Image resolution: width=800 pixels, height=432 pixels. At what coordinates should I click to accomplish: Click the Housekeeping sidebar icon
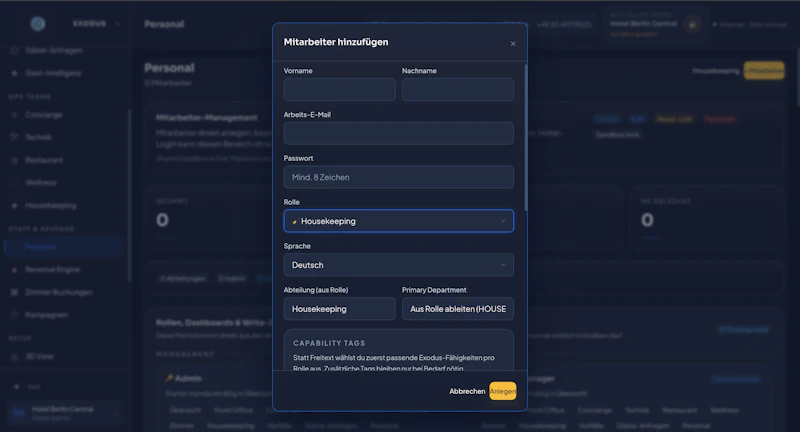pos(14,205)
